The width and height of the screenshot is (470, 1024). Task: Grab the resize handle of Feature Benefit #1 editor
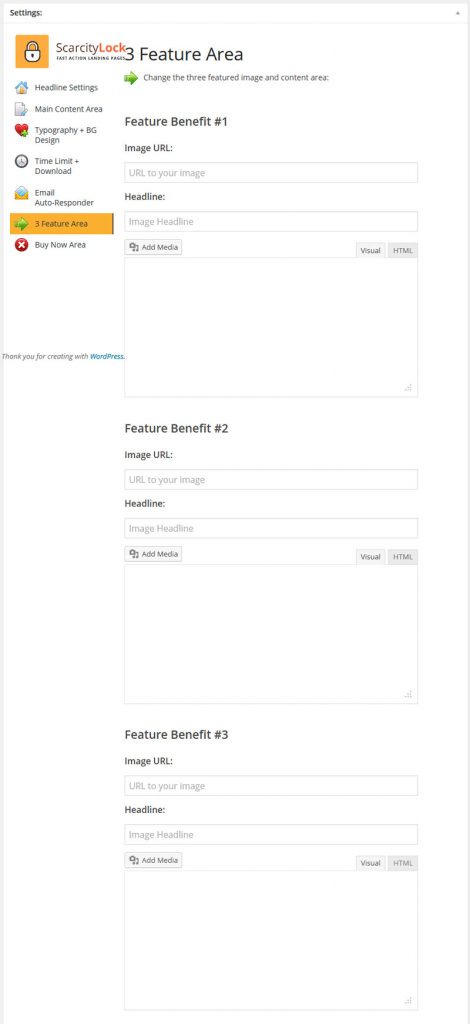click(409, 387)
